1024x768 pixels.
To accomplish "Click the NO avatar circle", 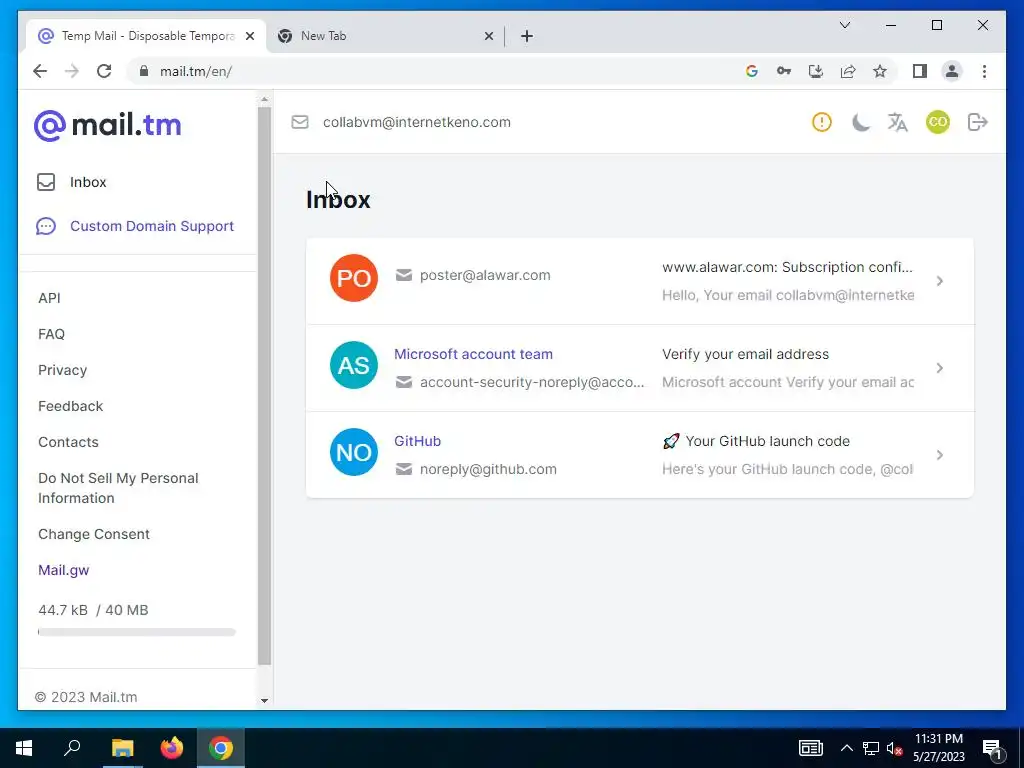I will click(354, 452).
